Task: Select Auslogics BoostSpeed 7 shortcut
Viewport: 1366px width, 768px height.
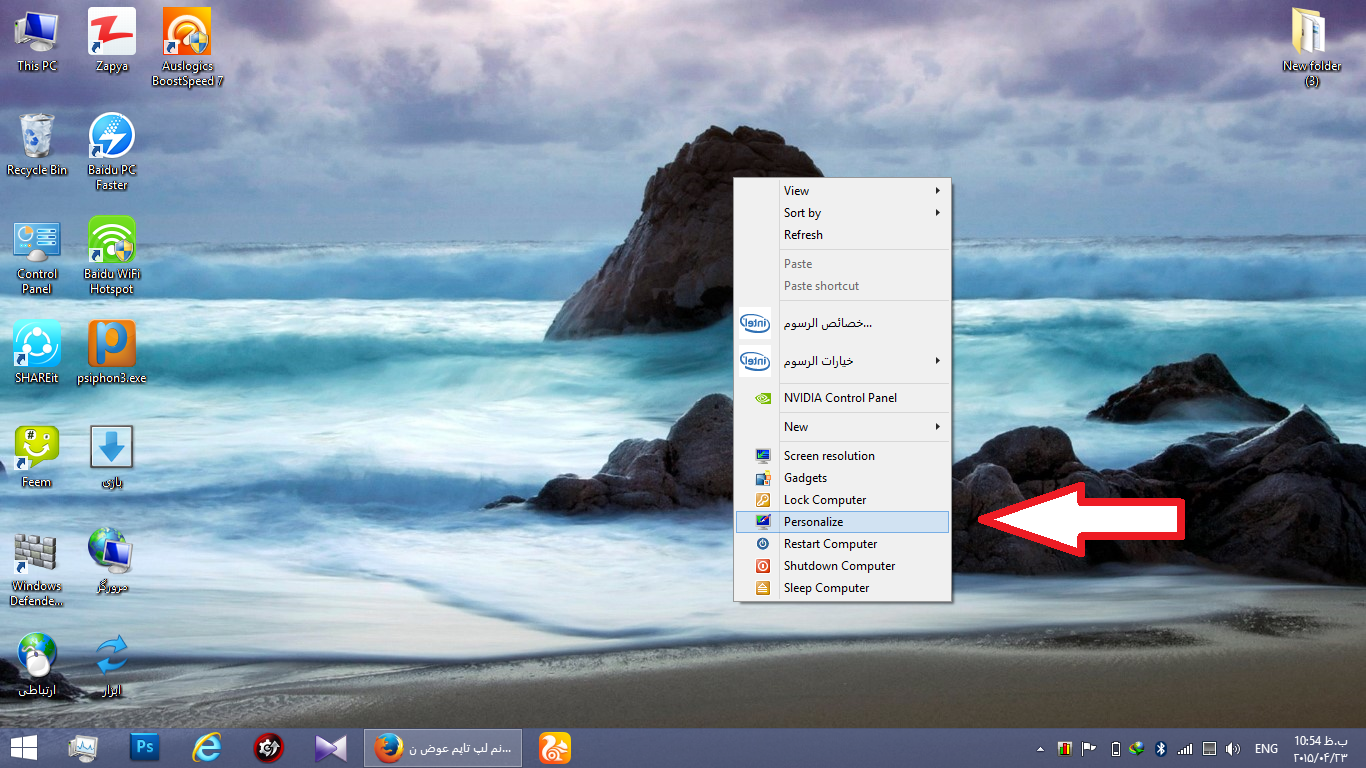Action: (187, 47)
